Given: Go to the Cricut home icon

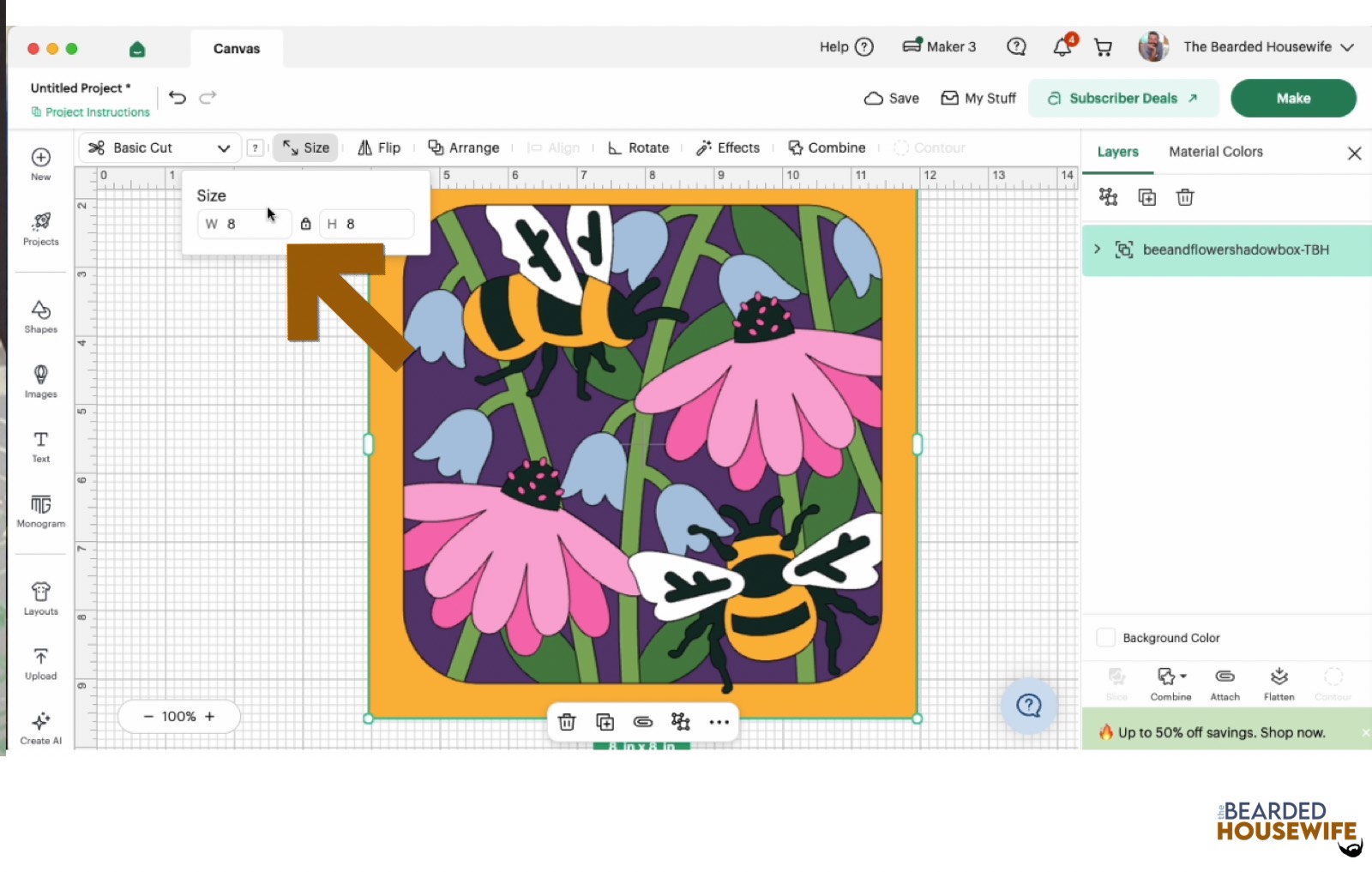Looking at the screenshot, I should [137, 49].
